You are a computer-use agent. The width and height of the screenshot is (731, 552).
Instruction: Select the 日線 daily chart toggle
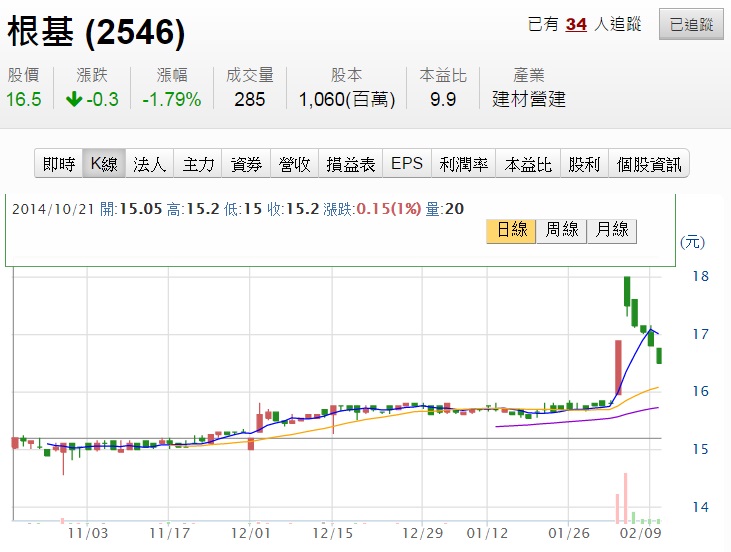pyautogui.click(x=511, y=231)
